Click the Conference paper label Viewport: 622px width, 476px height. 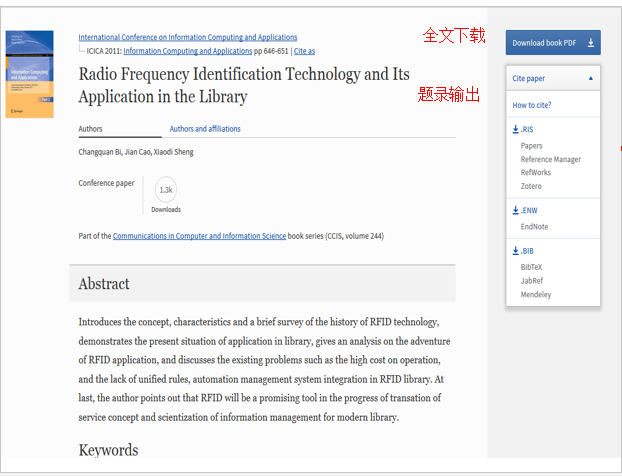point(106,183)
